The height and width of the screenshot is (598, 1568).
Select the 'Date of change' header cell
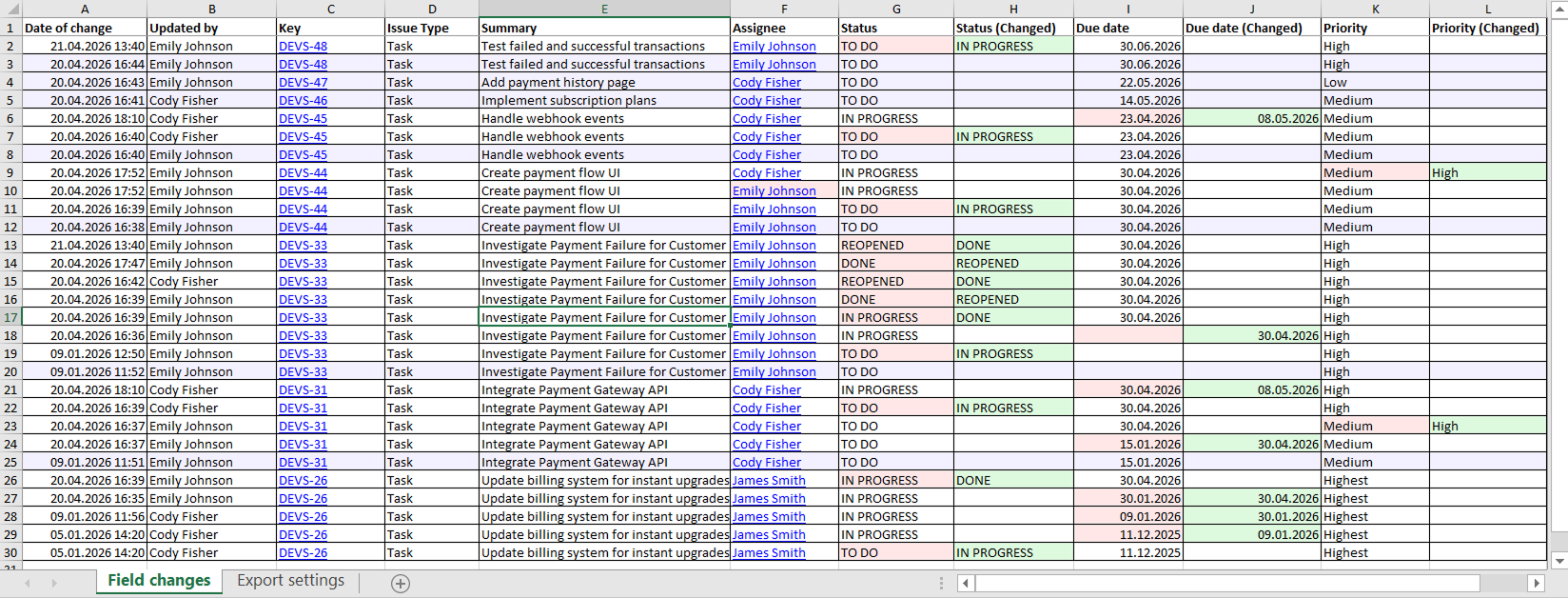click(x=85, y=28)
